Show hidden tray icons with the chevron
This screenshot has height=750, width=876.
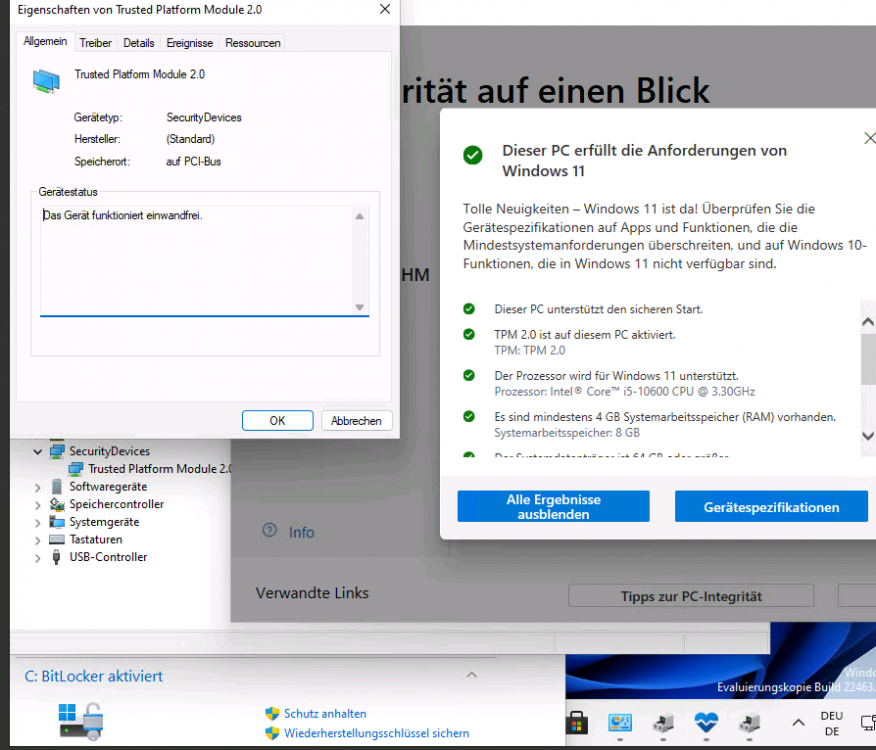798,723
